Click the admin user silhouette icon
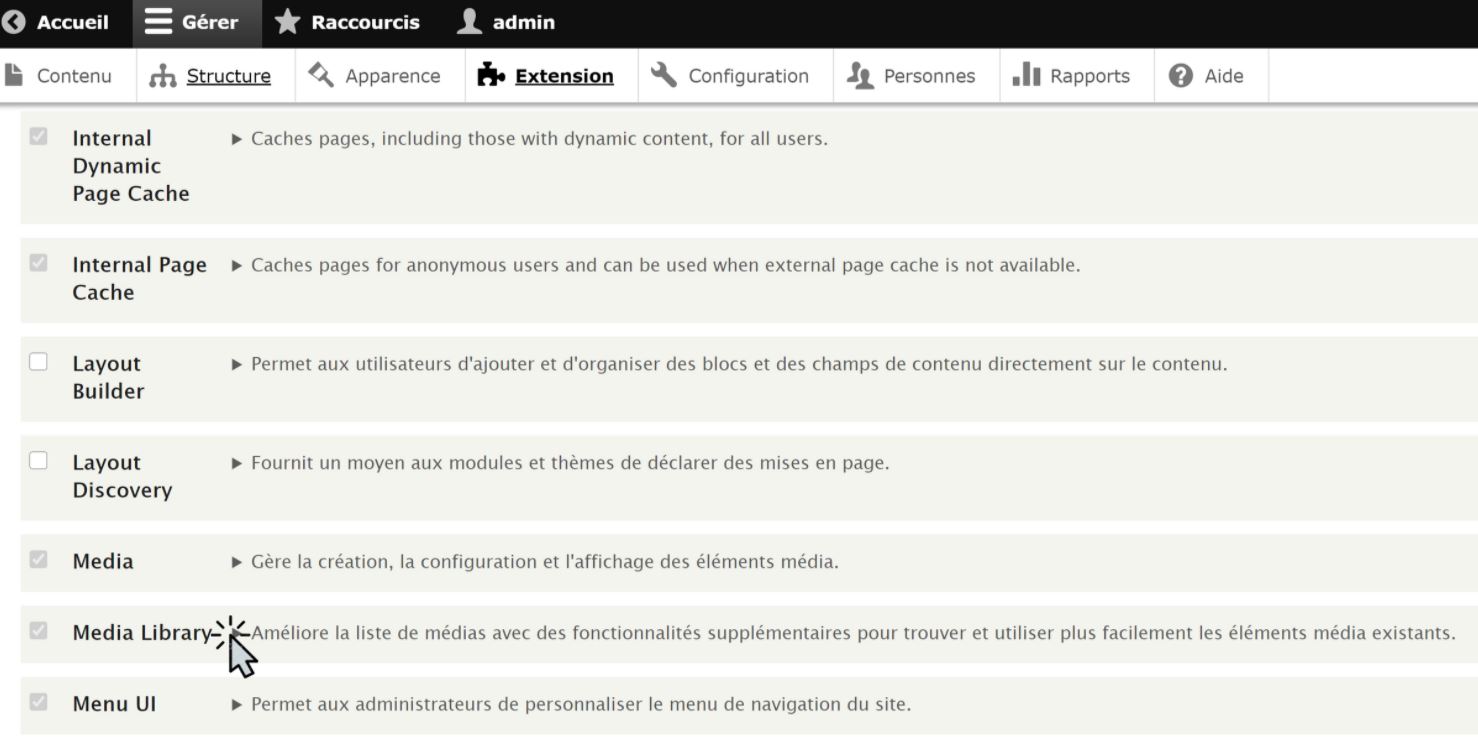 click(x=469, y=22)
